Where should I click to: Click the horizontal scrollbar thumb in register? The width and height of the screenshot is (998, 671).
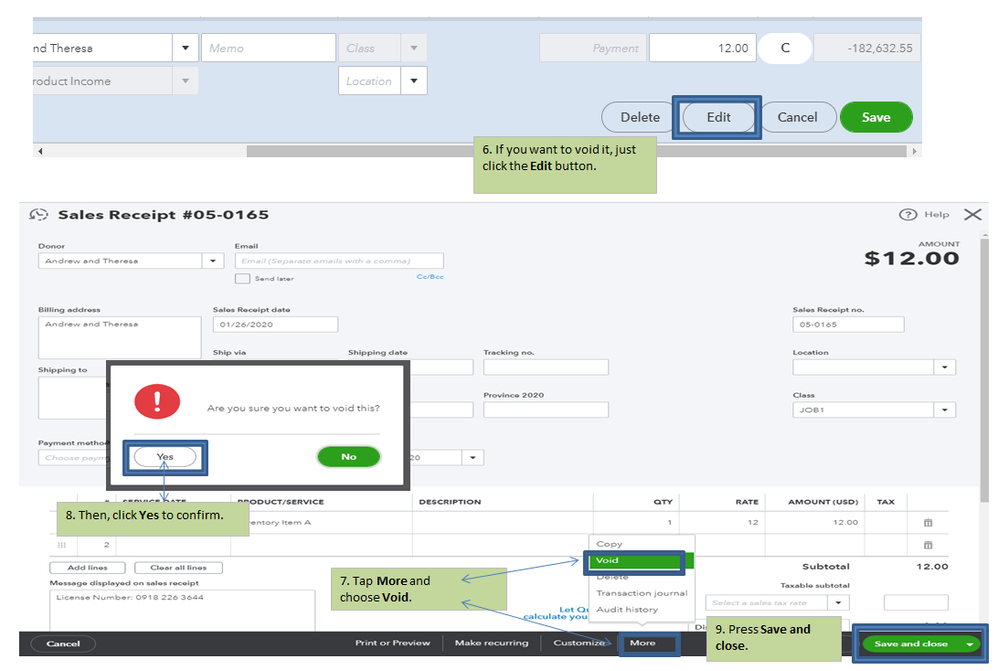pos(576,152)
